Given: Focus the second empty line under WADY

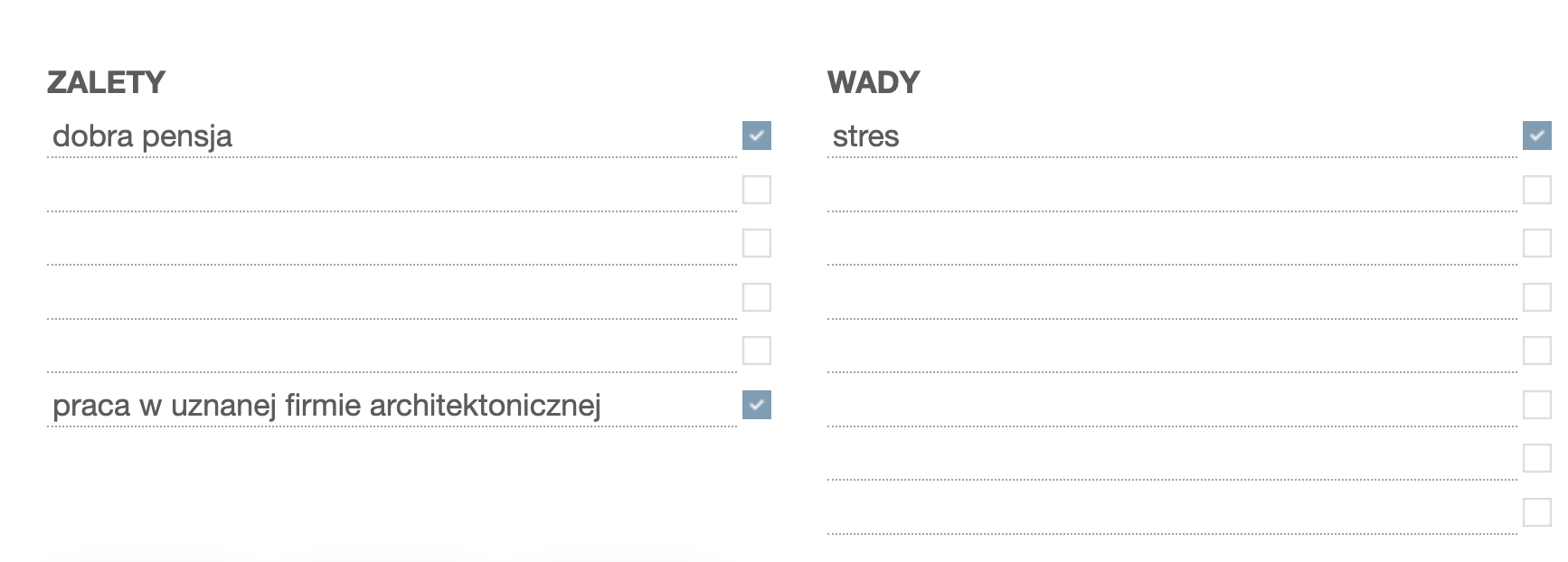Looking at the screenshot, I should coord(1172,244).
